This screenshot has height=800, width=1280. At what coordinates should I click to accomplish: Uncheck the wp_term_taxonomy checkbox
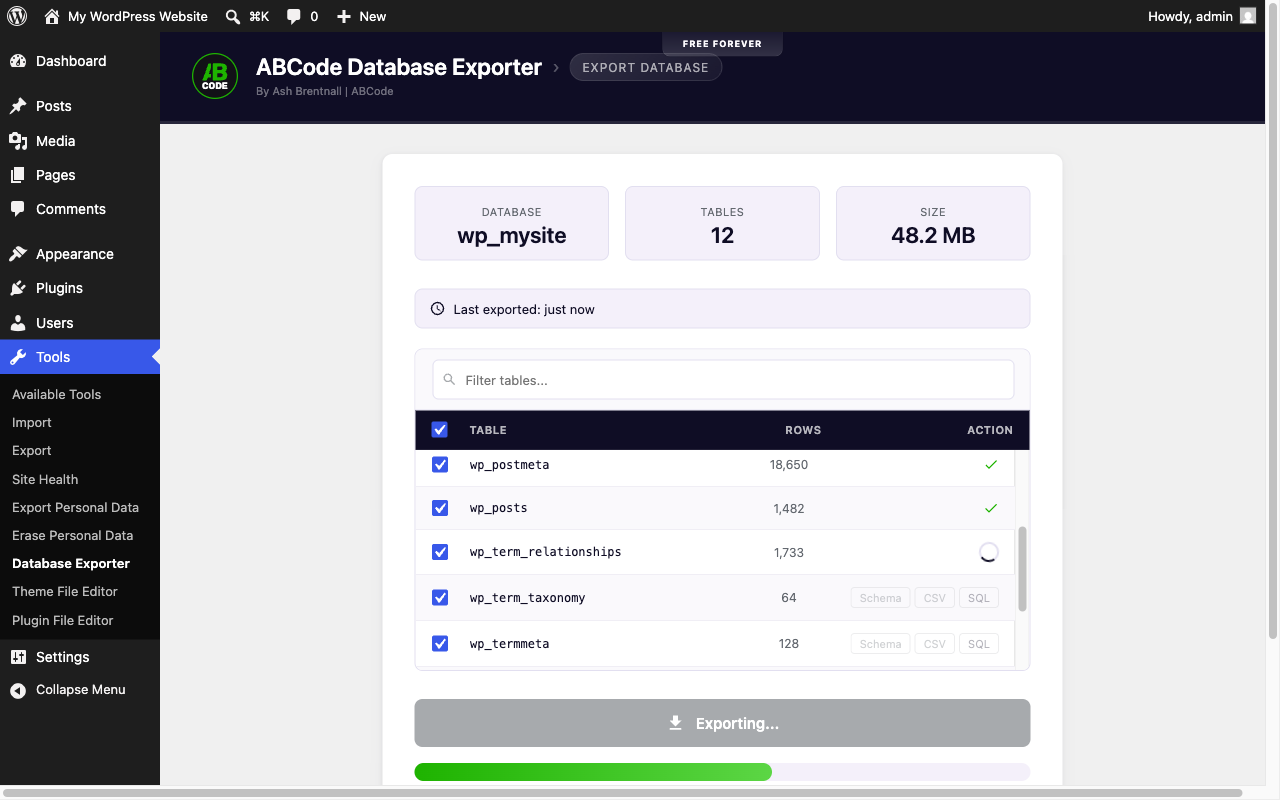tap(440, 597)
